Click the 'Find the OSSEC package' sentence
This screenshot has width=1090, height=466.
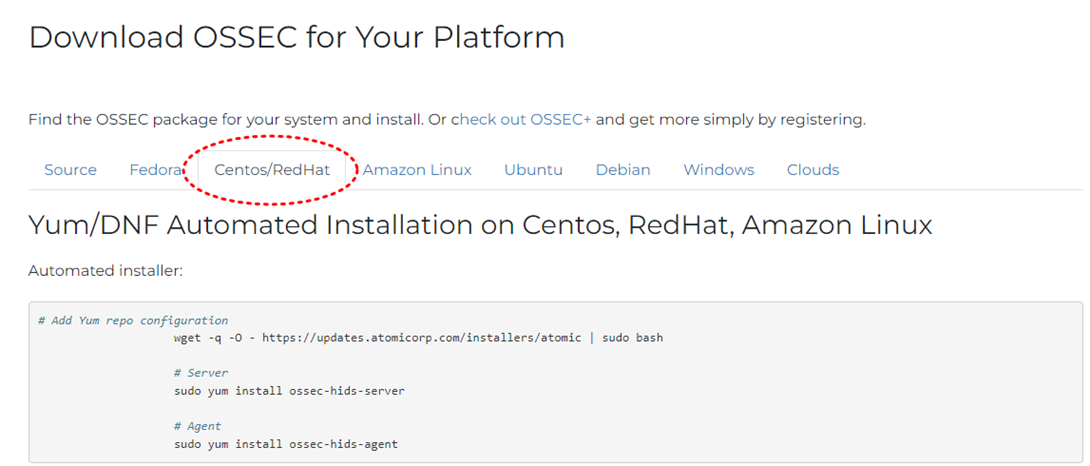pyautogui.click(x=447, y=120)
